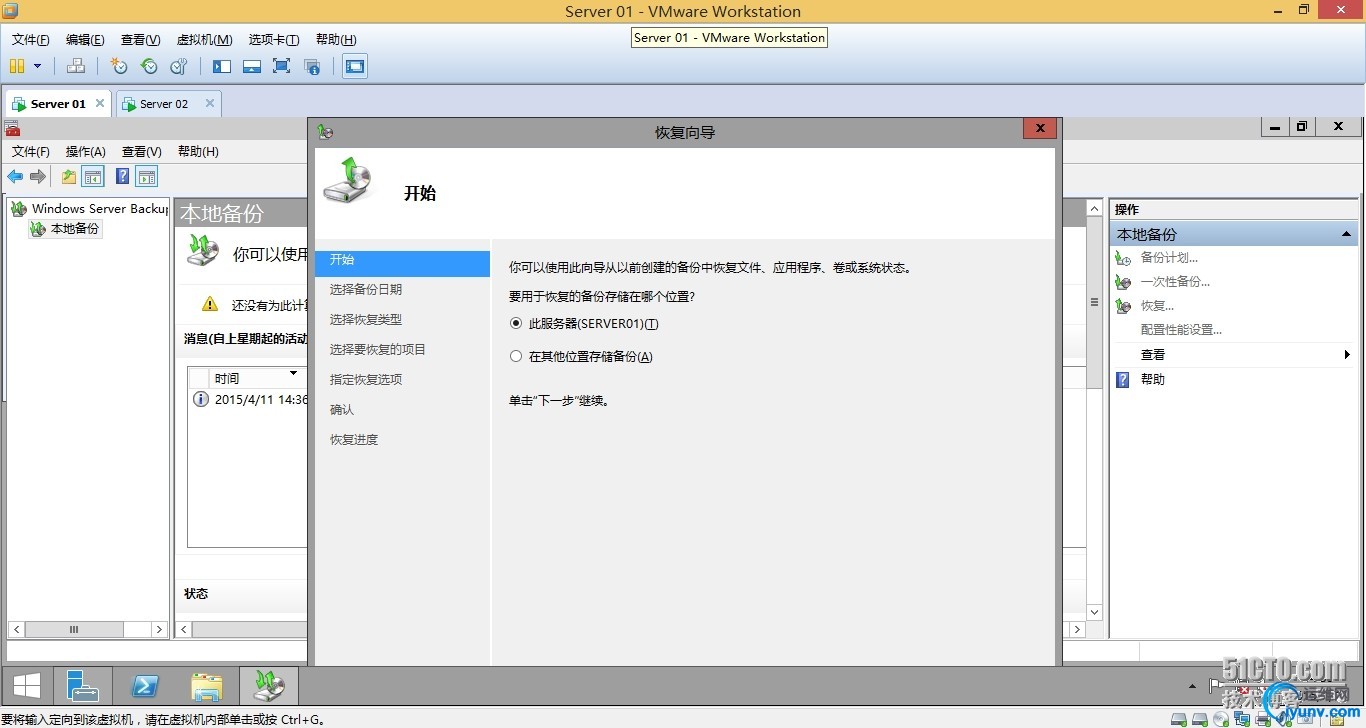Click the console tree horizontal scrollbar thumb
This screenshot has height=728, width=1366.
coord(73,630)
